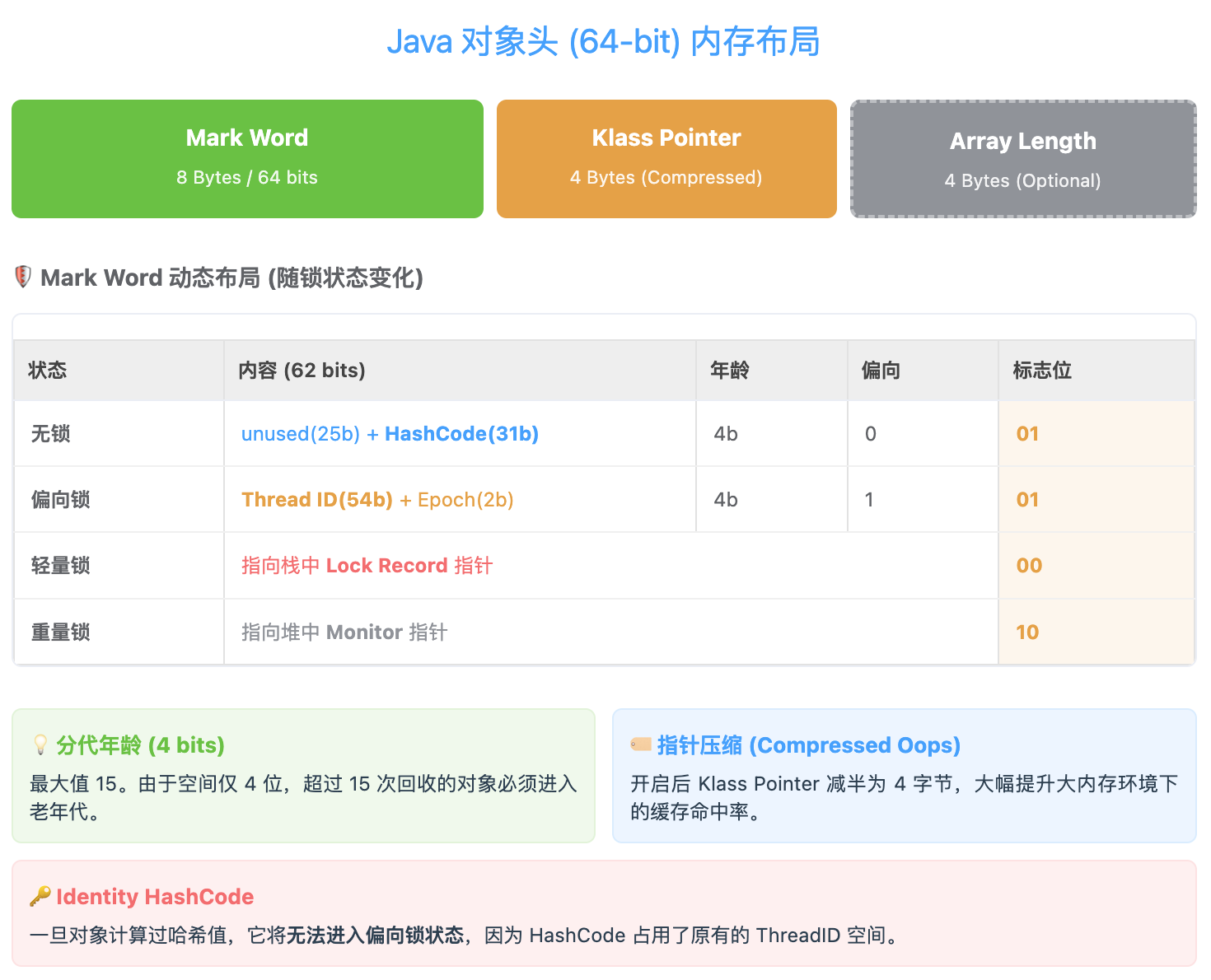Click the blue HashCode(31b) text
The width and height of the screenshot is (1211, 980).
point(461,434)
